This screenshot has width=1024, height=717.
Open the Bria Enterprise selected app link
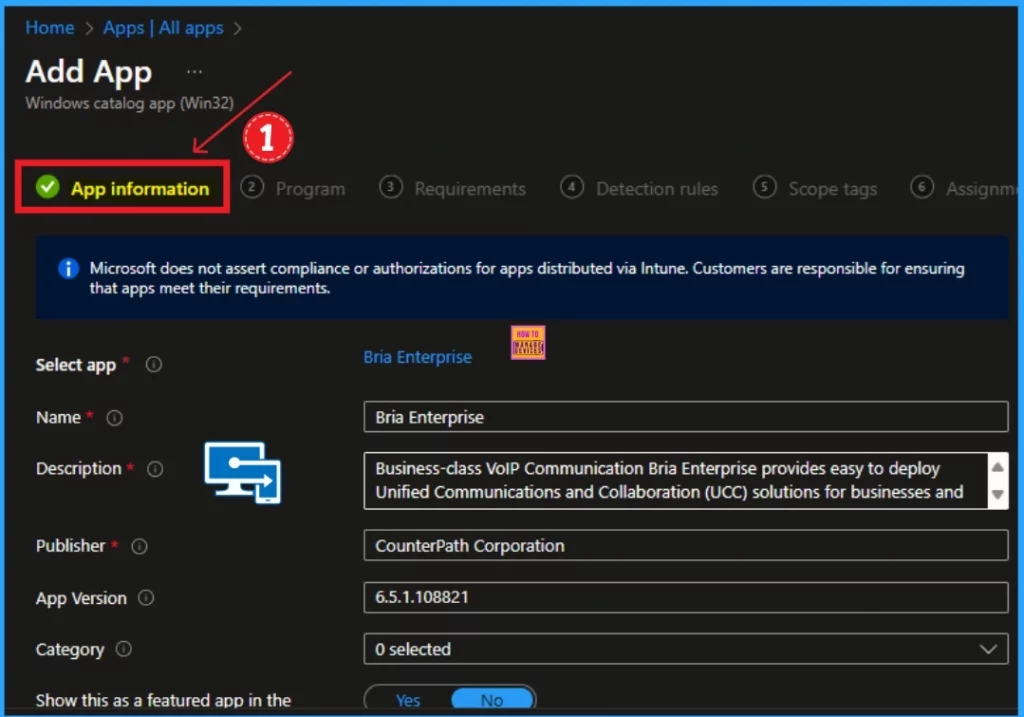pos(417,357)
